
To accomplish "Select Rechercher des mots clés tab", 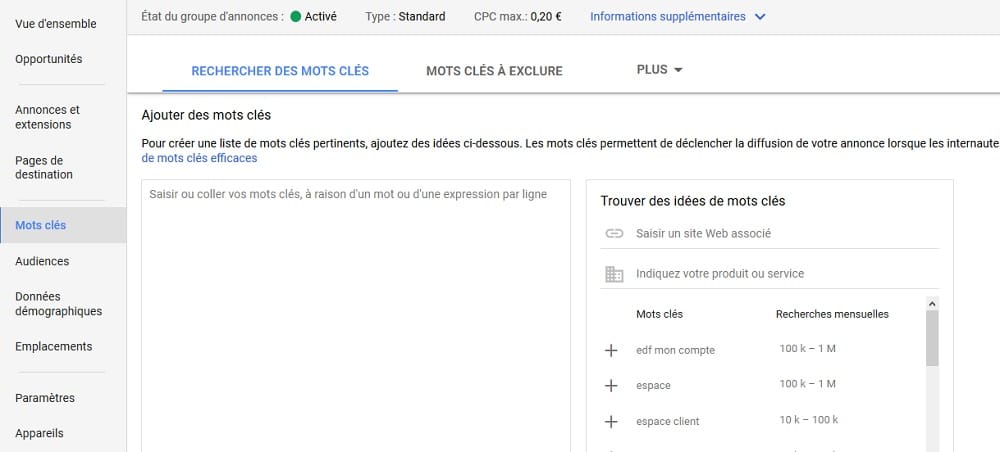I will pyautogui.click(x=280, y=71).
